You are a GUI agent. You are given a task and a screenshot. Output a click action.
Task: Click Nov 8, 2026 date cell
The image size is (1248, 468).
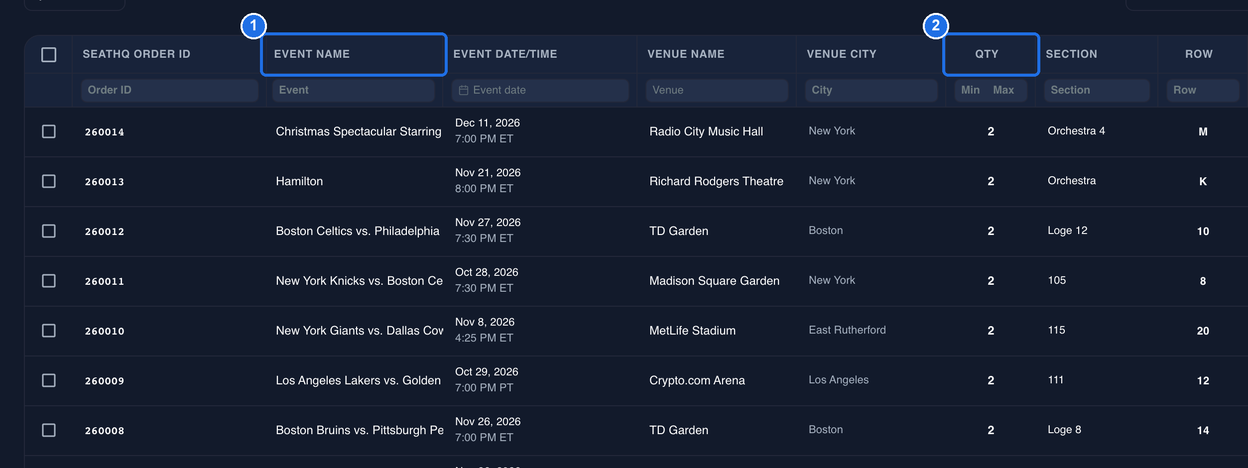pos(484,322)
